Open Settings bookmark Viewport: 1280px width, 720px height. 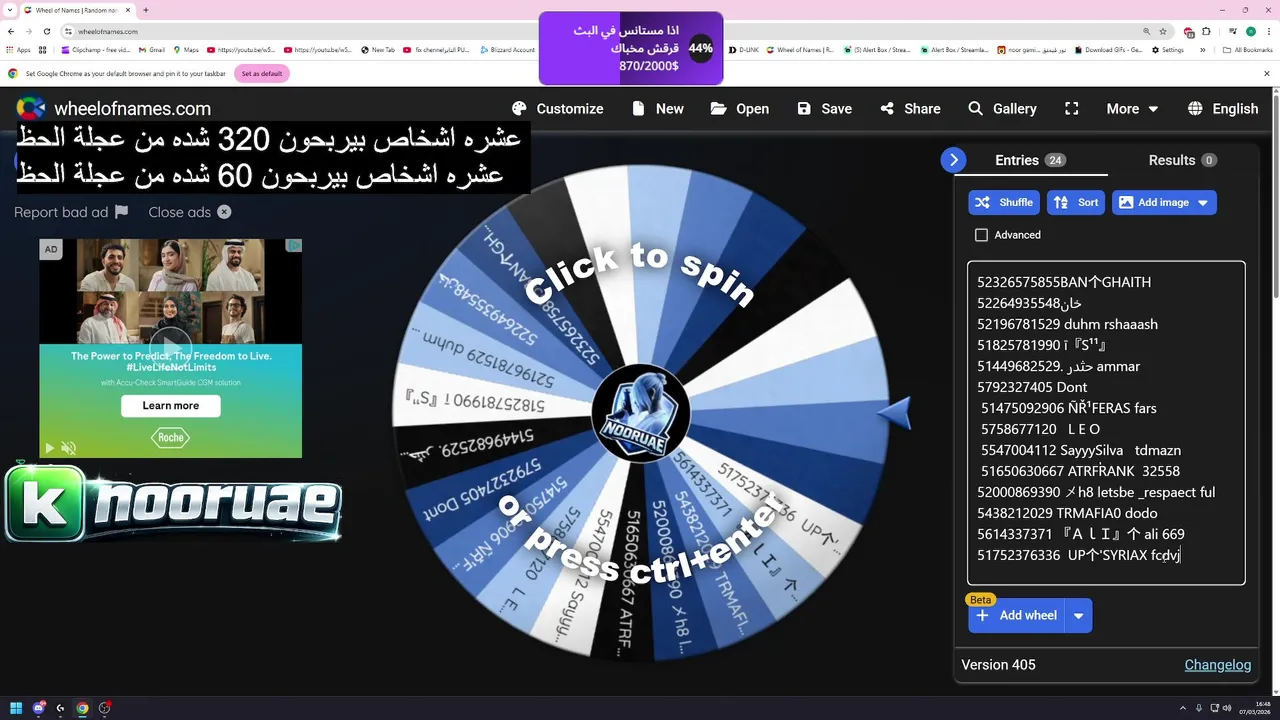click(x=1167, y=50)
